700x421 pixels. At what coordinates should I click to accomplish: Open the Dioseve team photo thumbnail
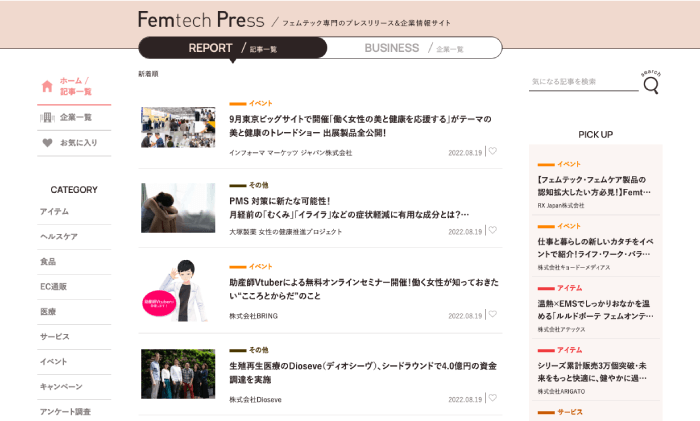pyautogui.click(x=178, y=374)
